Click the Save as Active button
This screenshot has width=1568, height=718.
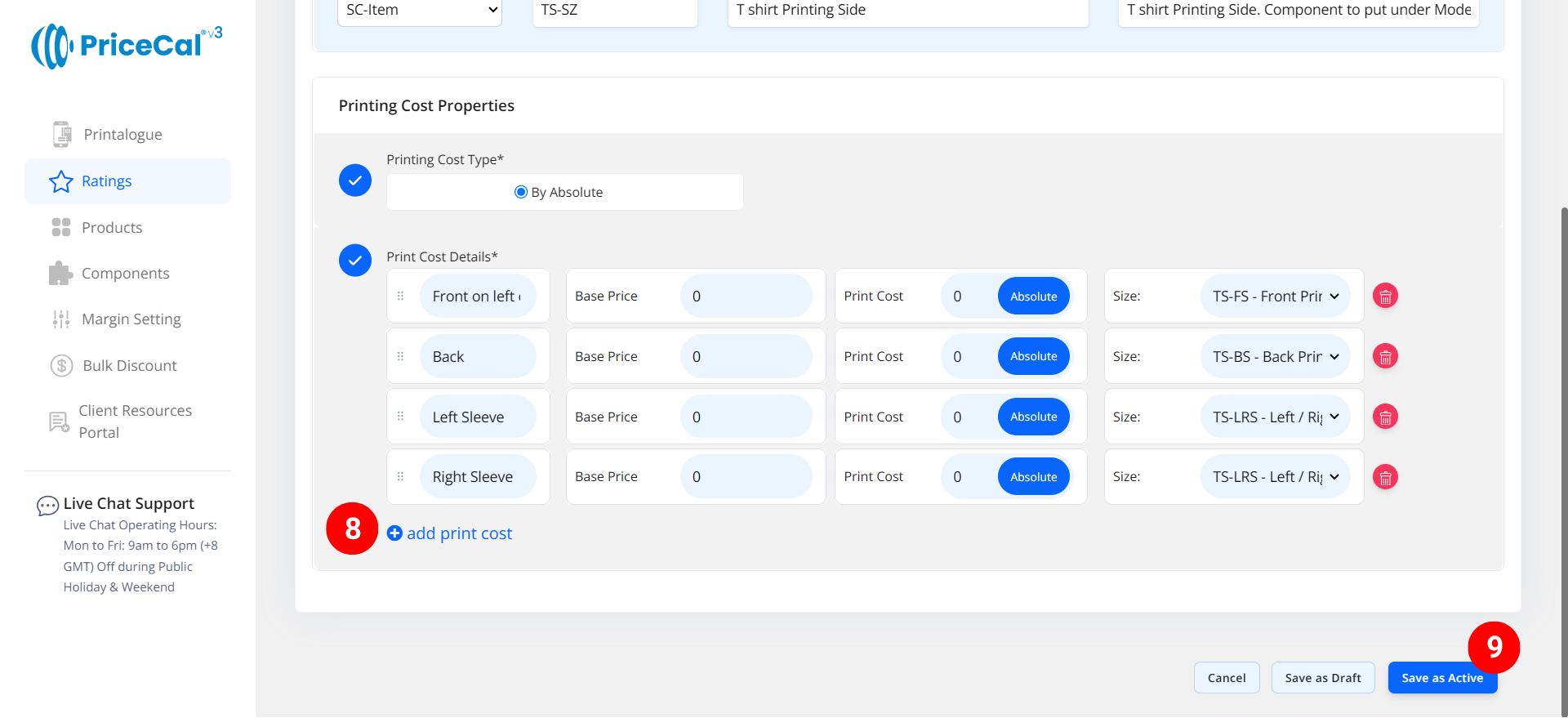[x=1441, y=678]
